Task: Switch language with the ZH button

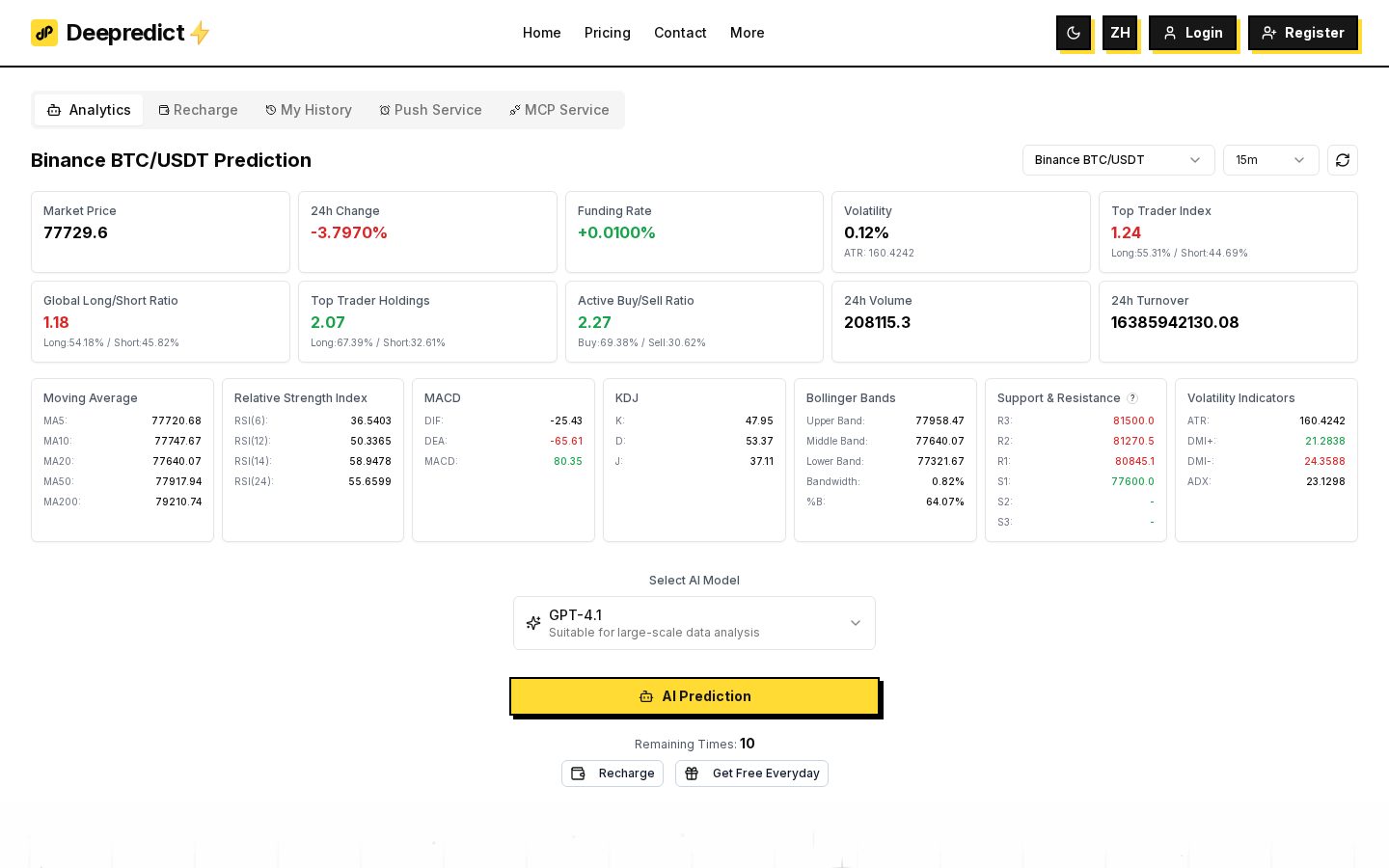Action: [1120, 33]
